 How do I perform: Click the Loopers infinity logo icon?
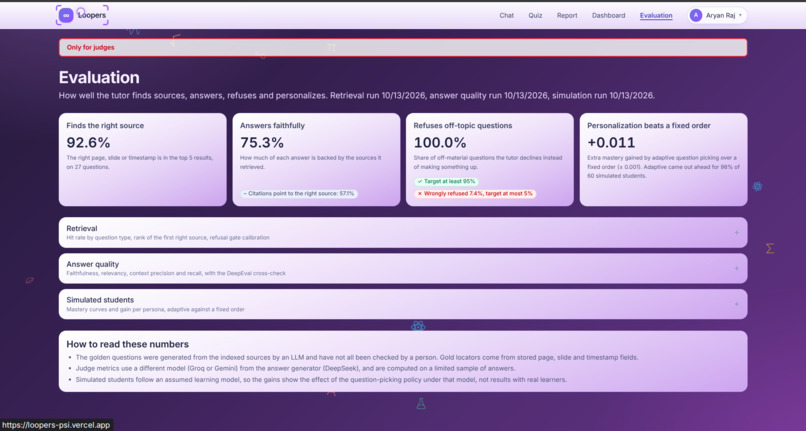(66, 15)
